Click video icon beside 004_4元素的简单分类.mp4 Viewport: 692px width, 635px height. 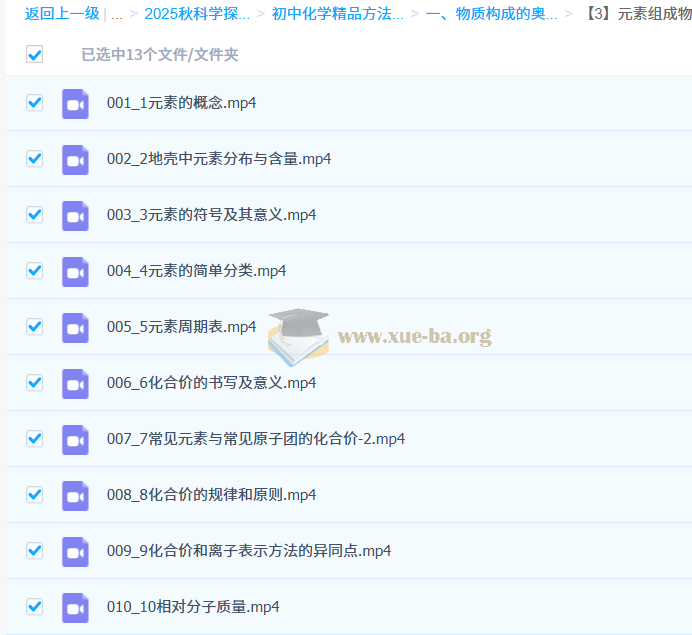click(x=75, y=271)
